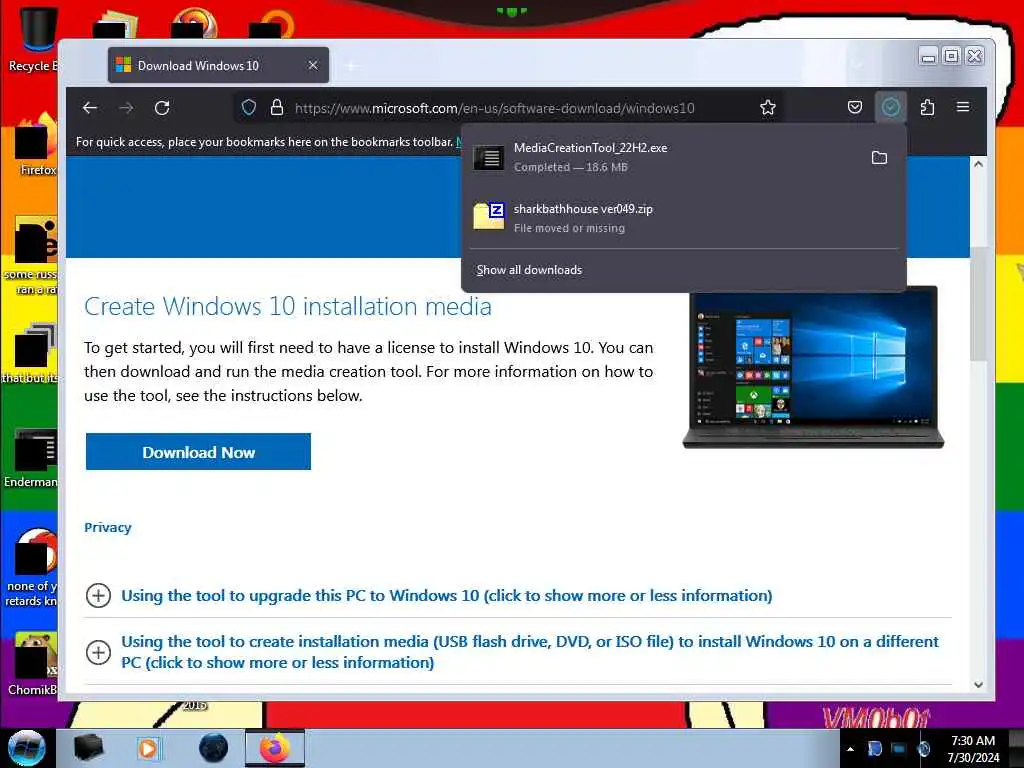Click the volume tray icon
The width and height of the screenshot is (1024, 768).
(923, 749)
